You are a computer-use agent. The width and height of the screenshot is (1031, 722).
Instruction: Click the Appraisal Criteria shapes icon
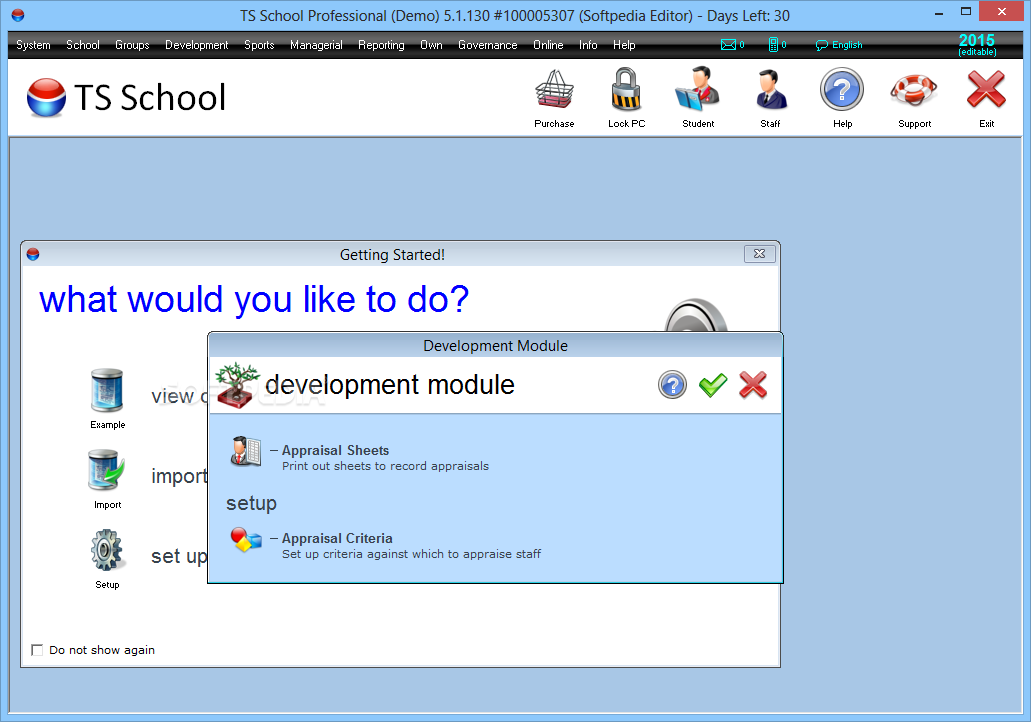pyautogui.click(x=246, y=540)
